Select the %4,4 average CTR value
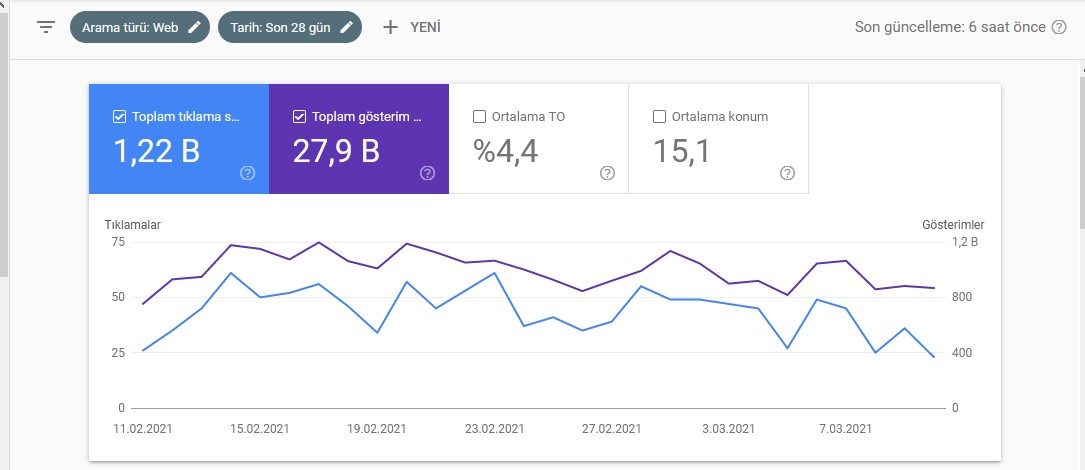The image size is (1085, 470). tap(506, 151)
